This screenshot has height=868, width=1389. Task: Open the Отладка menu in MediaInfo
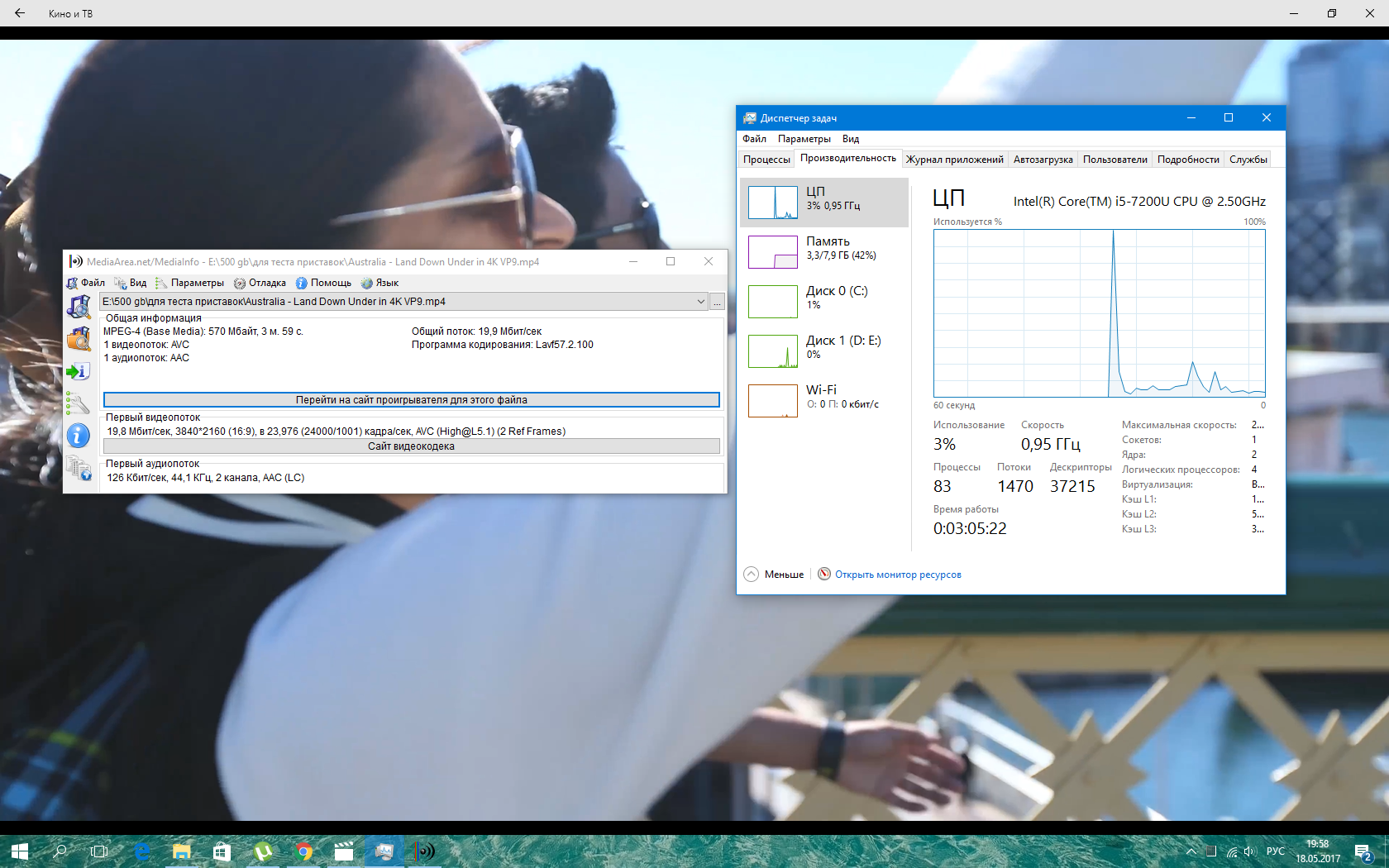pyautogui.click(x=260, y=283)
